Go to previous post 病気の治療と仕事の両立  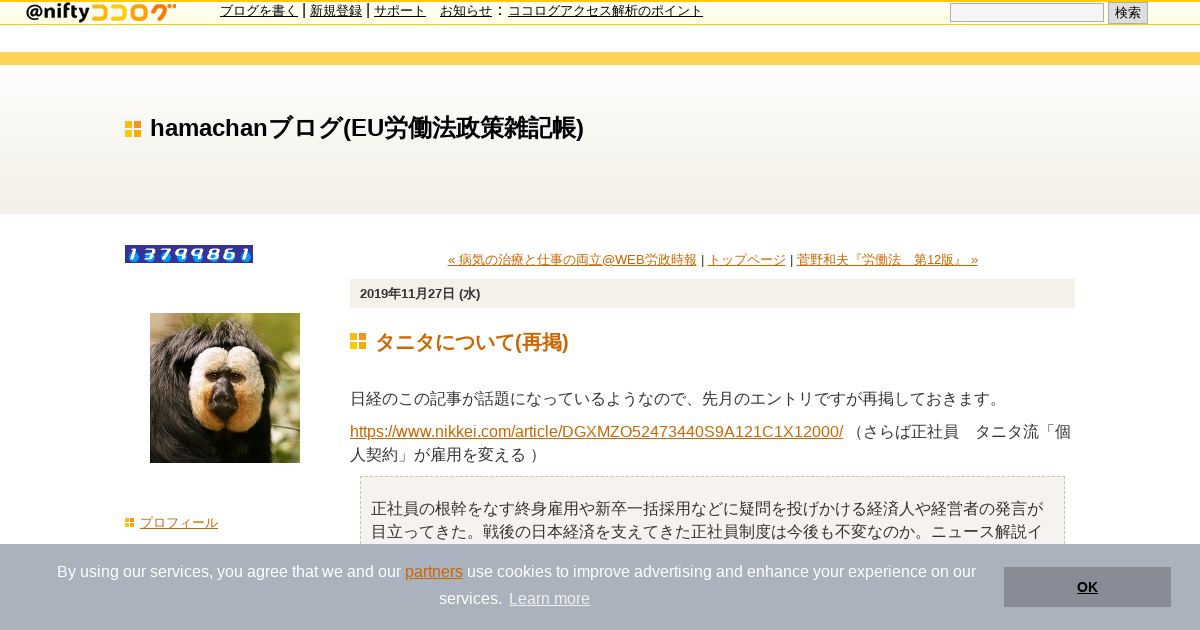coord(572,260)
